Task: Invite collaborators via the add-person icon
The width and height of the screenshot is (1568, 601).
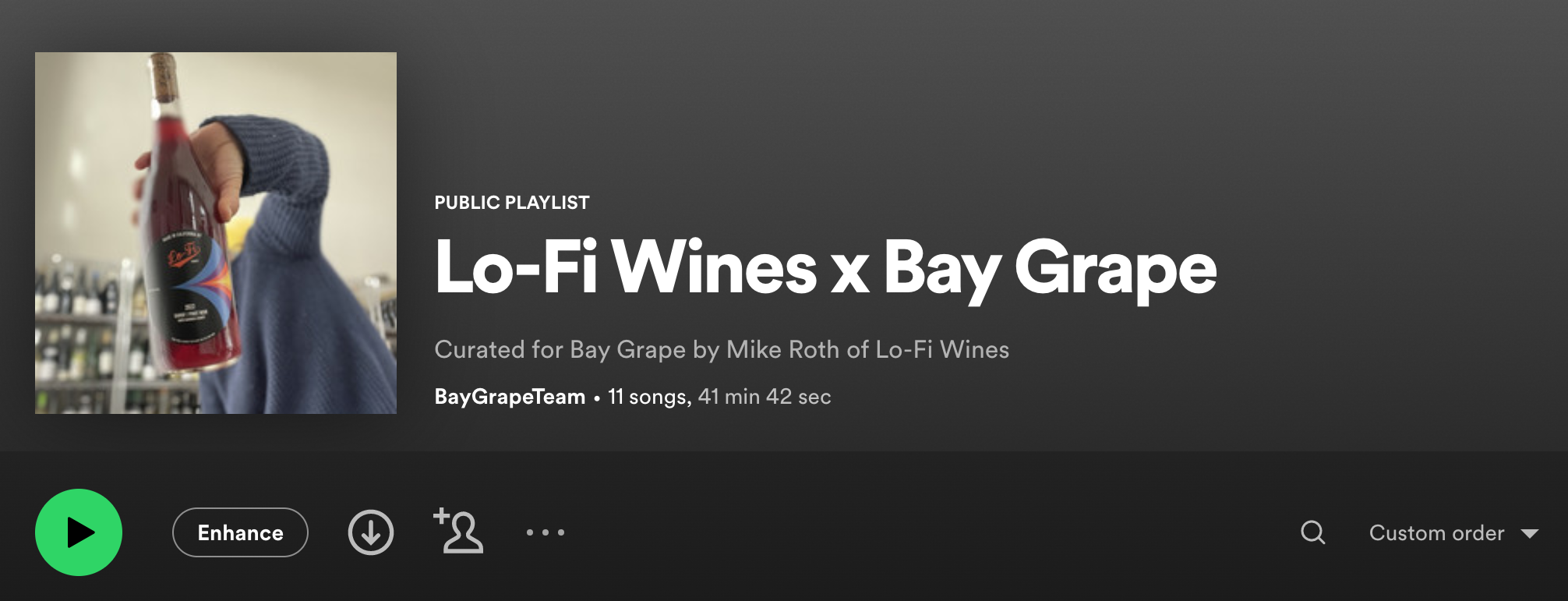Action: point(458,531)
